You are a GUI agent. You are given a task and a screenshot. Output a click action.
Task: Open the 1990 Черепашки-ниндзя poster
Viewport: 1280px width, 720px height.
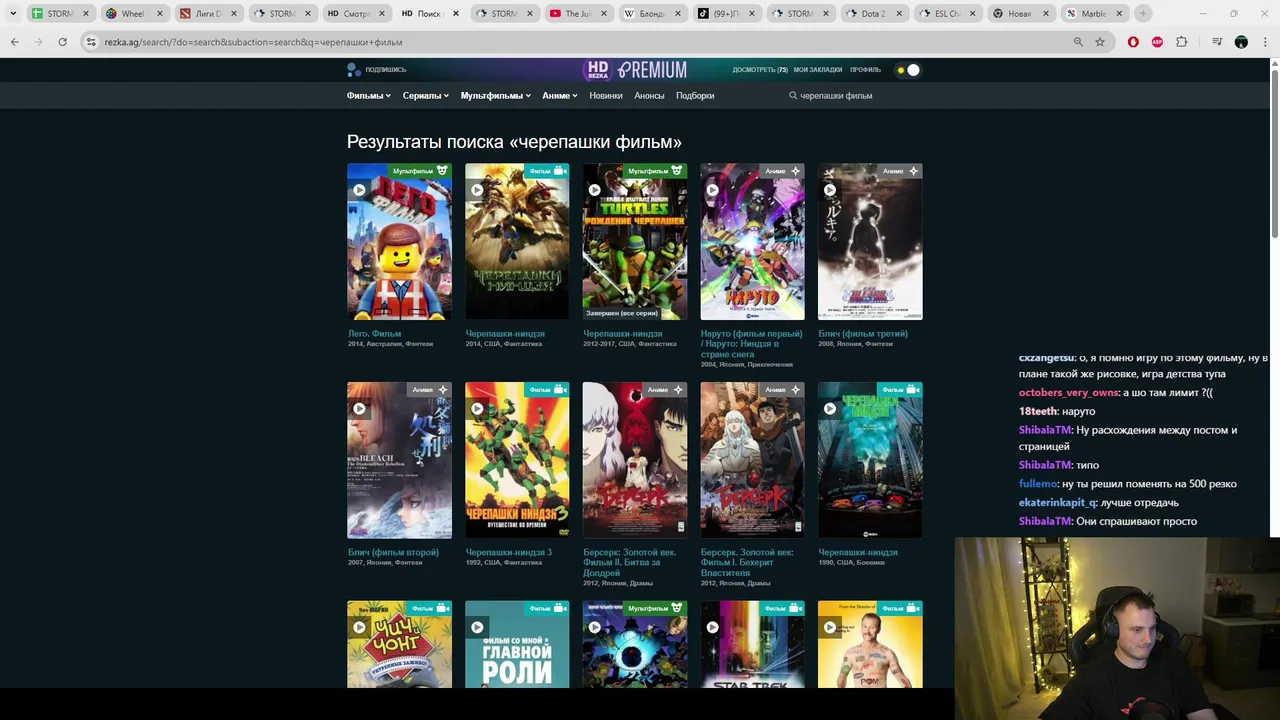point(870,460)
